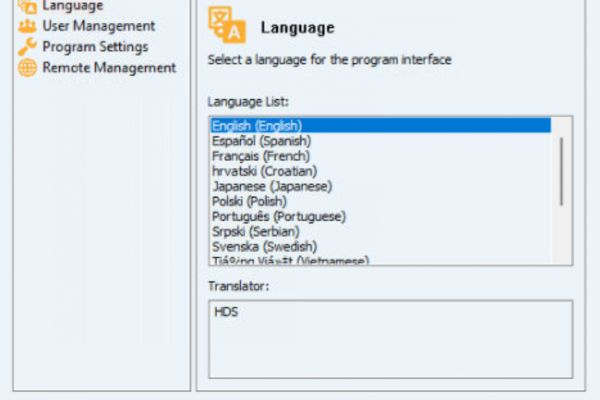
Task: Click the large Language header icon
Action: [227, 25]
